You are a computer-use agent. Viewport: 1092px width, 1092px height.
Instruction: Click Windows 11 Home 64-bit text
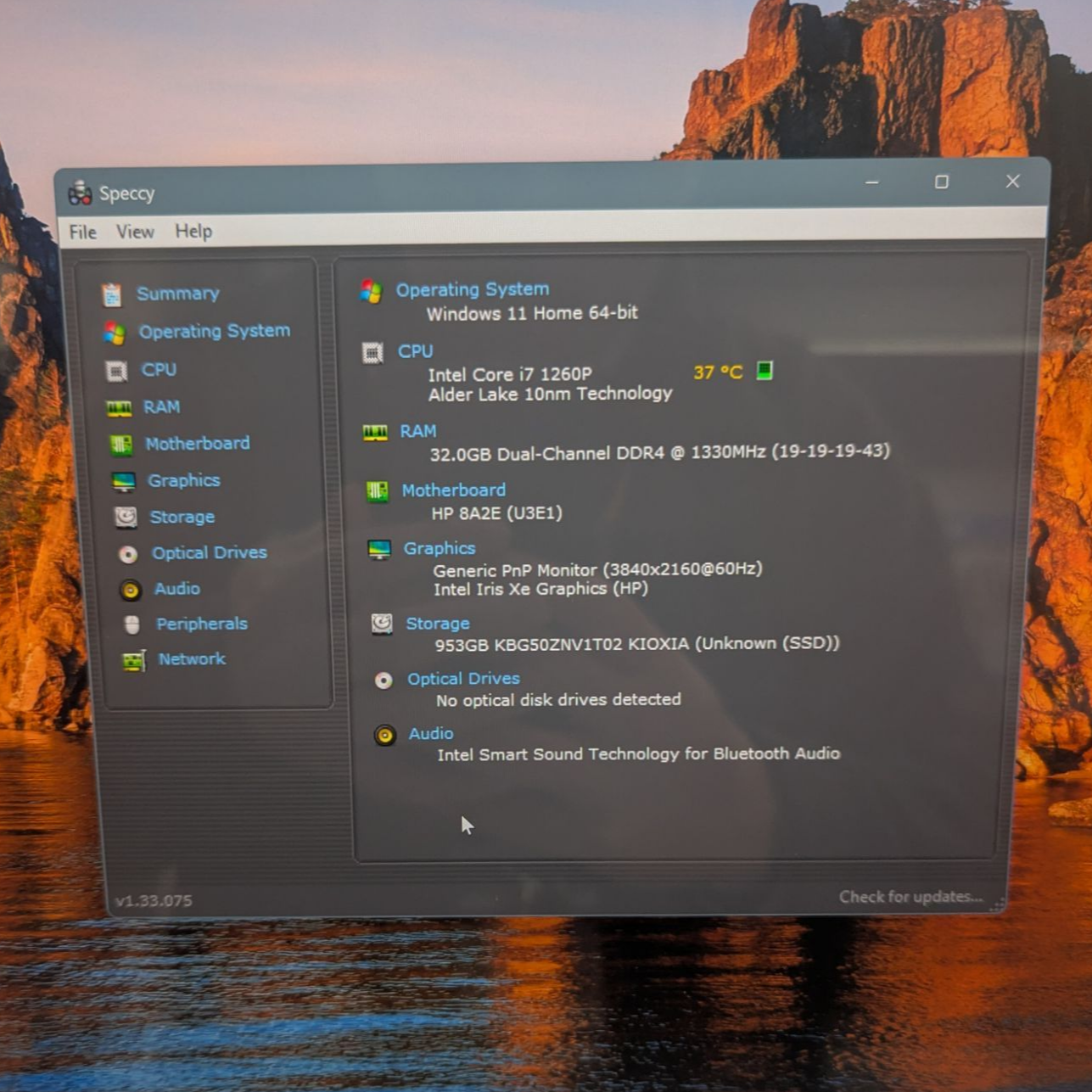(x=532, y=313)
